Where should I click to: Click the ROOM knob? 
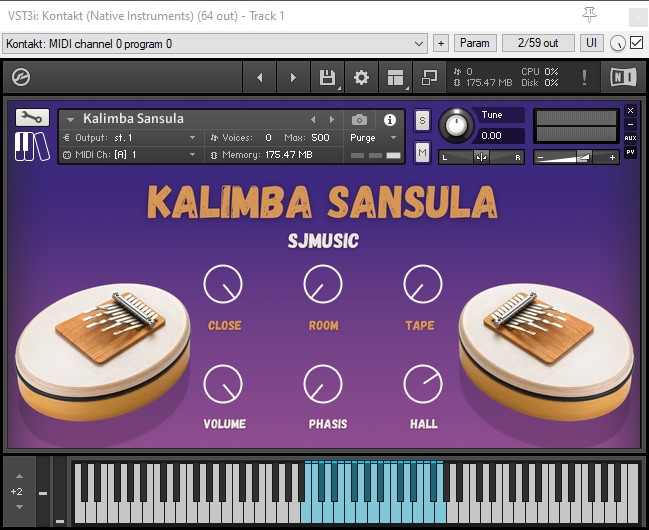[323, 284]
